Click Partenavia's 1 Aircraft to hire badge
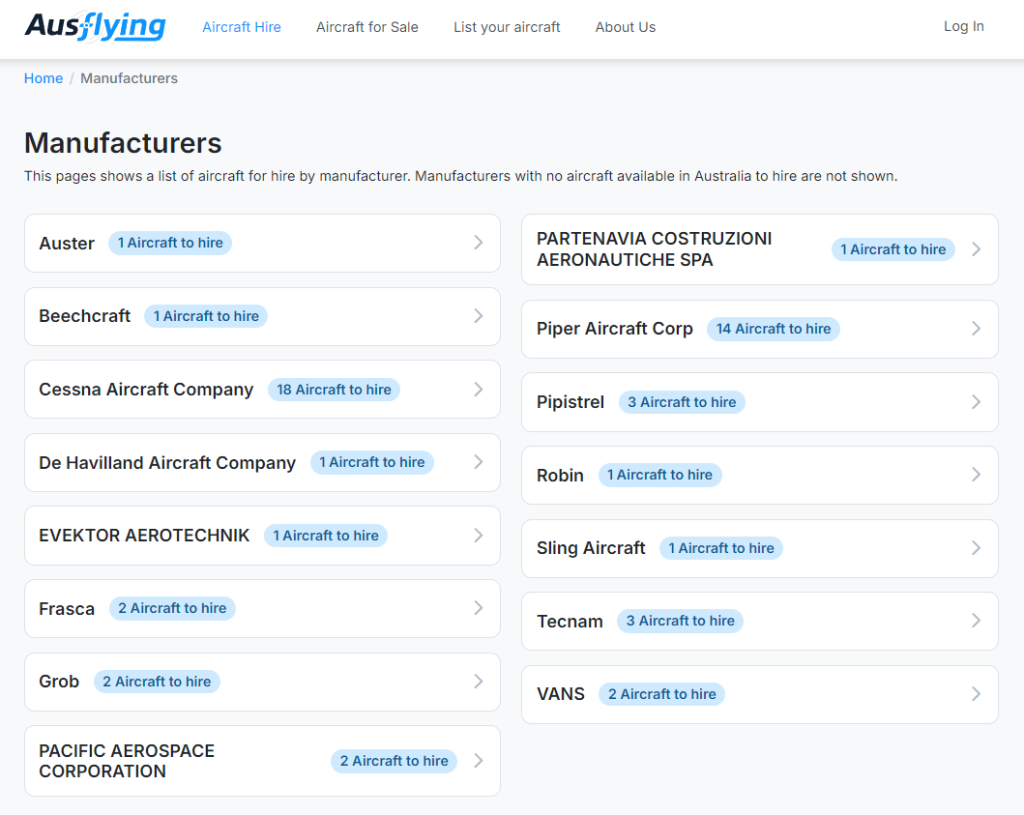The image size is (1024, 815). (893, 249)
